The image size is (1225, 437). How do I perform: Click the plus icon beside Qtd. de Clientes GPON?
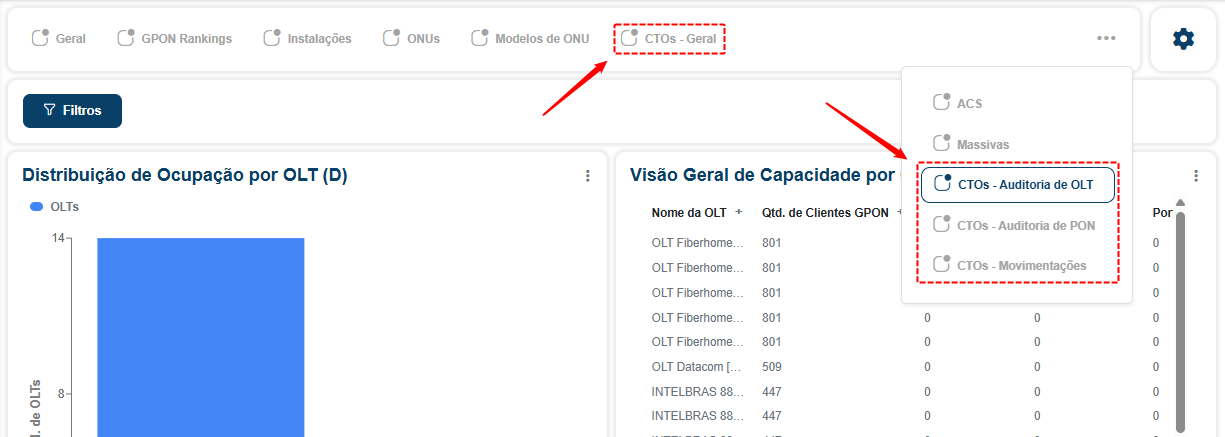pyautogui.click(x=900, y=212)
